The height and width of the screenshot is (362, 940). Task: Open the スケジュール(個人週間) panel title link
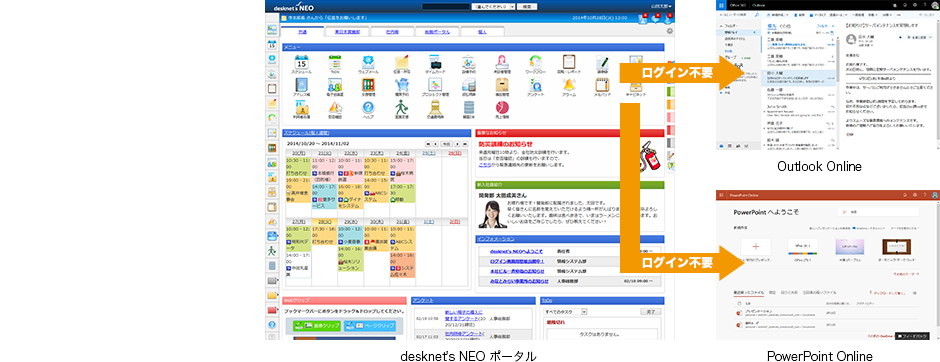point(307,132)
